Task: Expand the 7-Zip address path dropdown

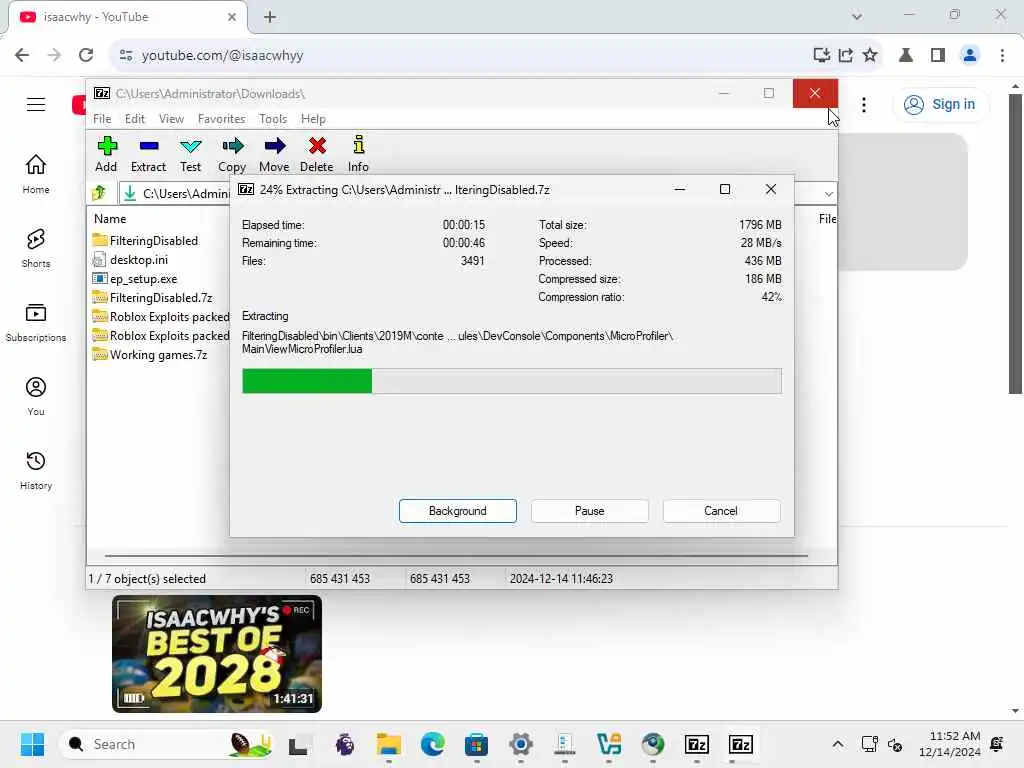Action: [828, 193]
